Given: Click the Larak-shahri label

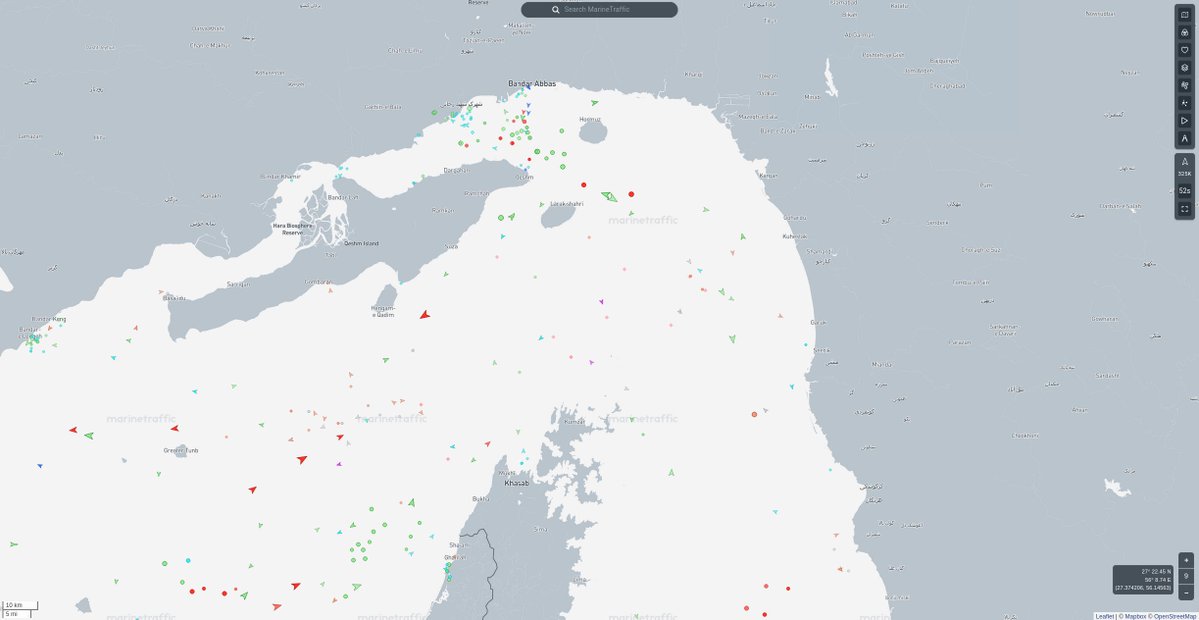Looking at the screenshot, I should 567,204.
